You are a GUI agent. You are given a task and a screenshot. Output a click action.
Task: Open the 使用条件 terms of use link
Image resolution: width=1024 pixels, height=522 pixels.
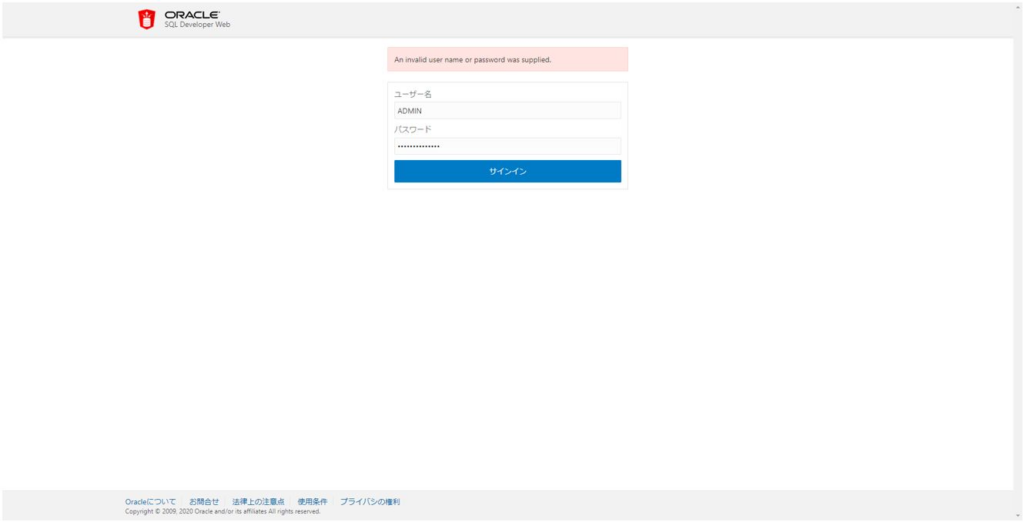[x=312, y=501]
